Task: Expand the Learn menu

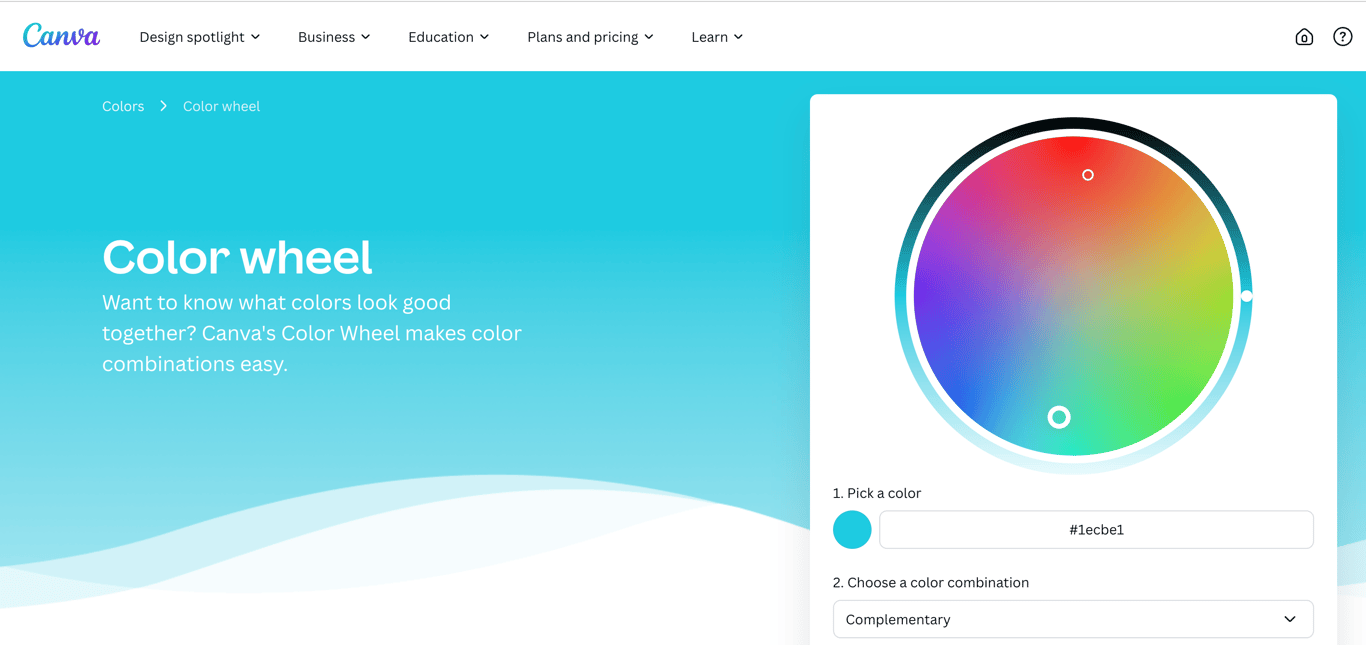Action: (717, 37)
